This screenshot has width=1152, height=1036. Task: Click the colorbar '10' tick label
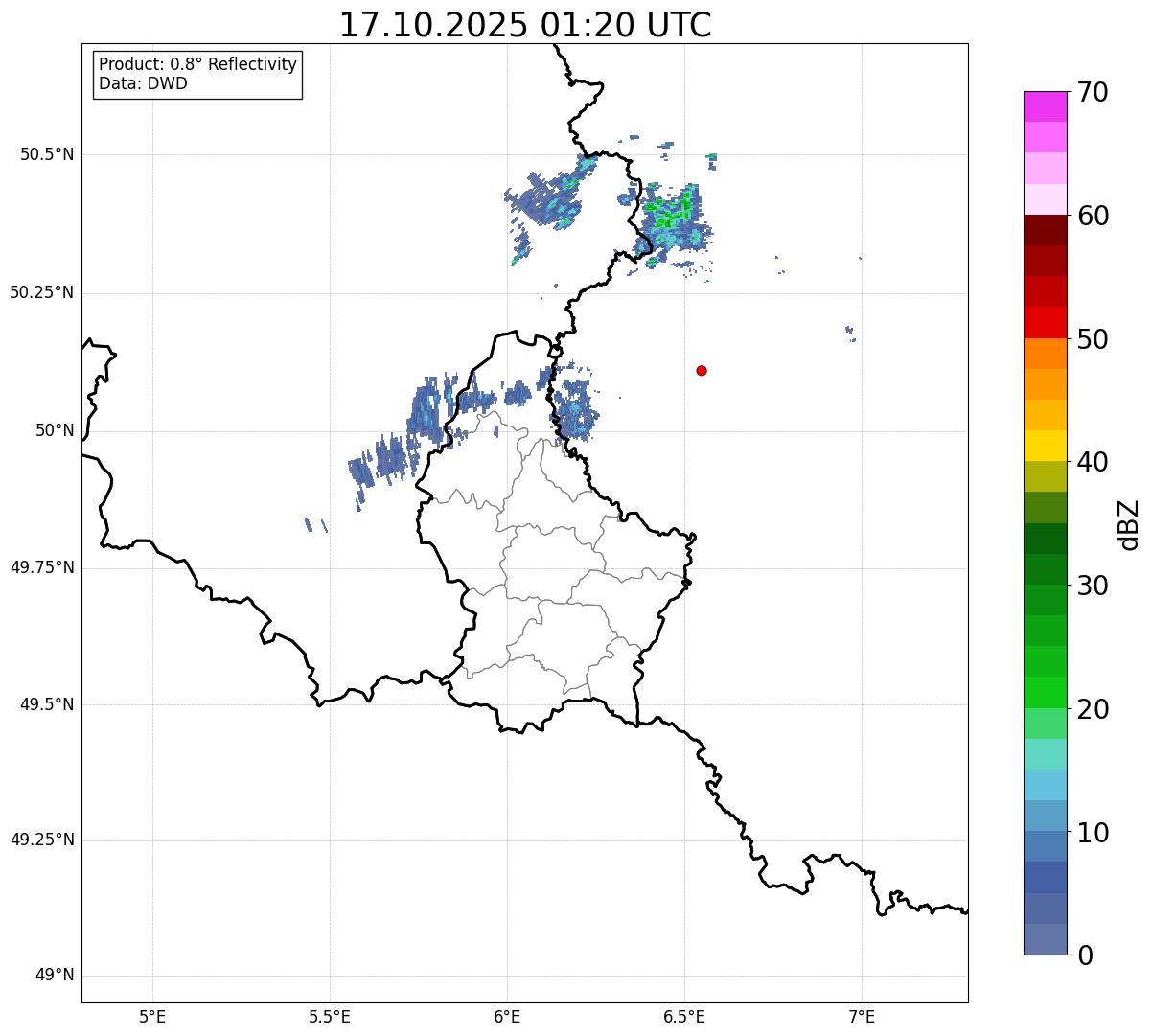[x=1093, y=833]
